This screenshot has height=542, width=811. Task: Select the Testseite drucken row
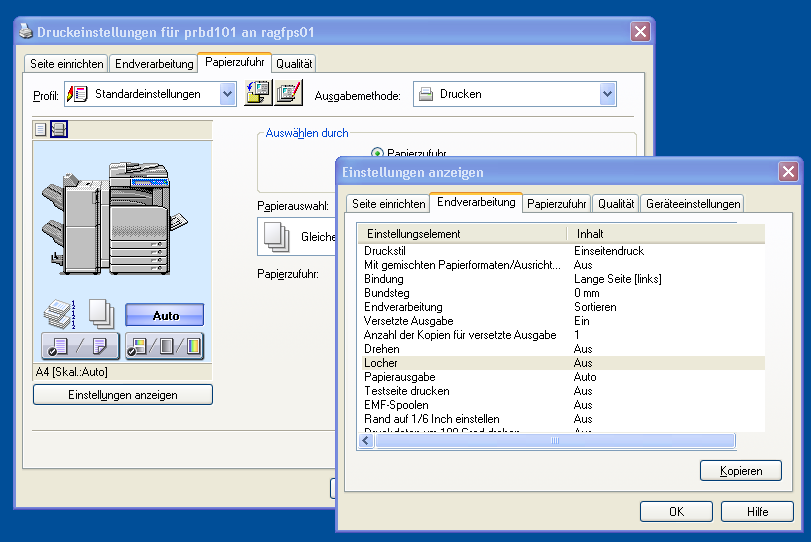[x=561, y=390]
